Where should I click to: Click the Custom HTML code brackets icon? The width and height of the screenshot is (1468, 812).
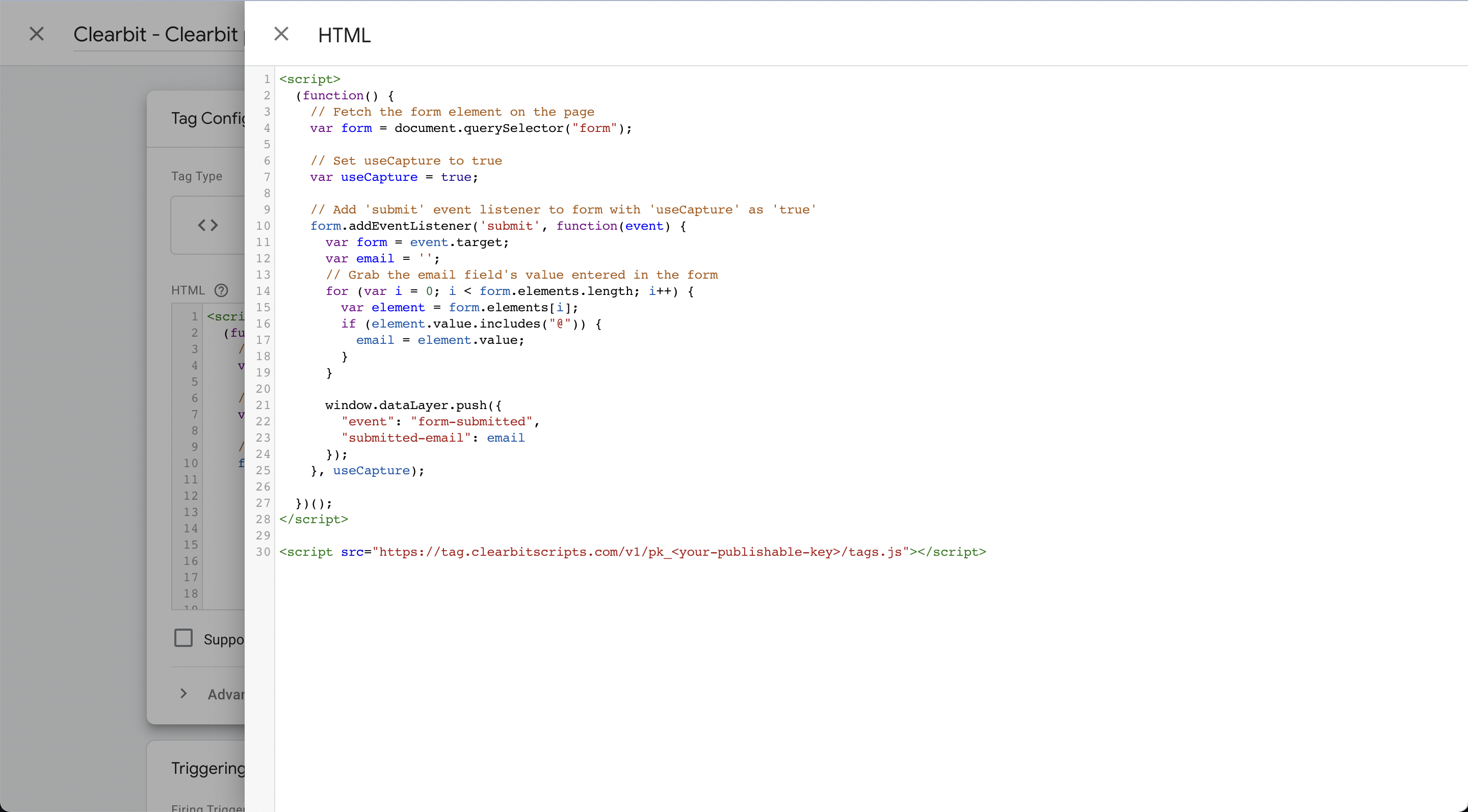pos(208,226)
